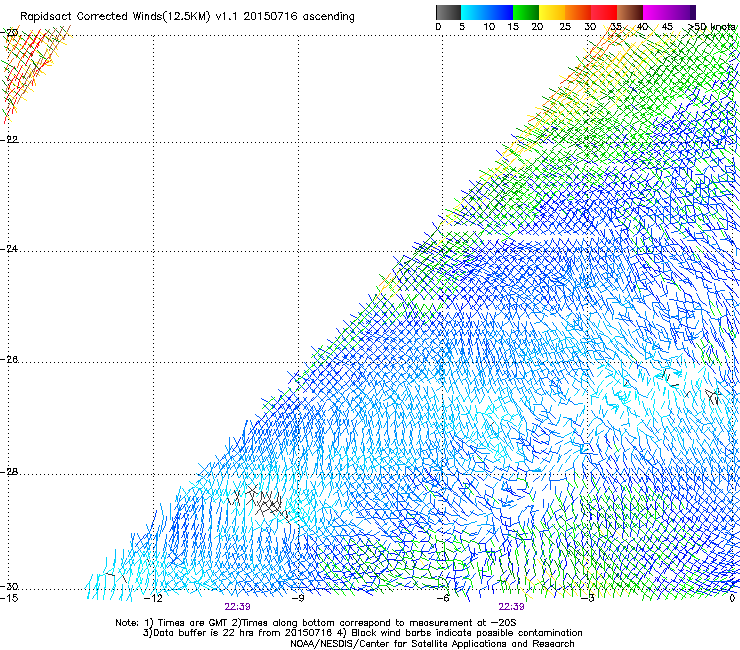Click the left 22:39 time stamp
This screenshot has width=740, height=650.
pyautogui.click(x=237, y=607)
